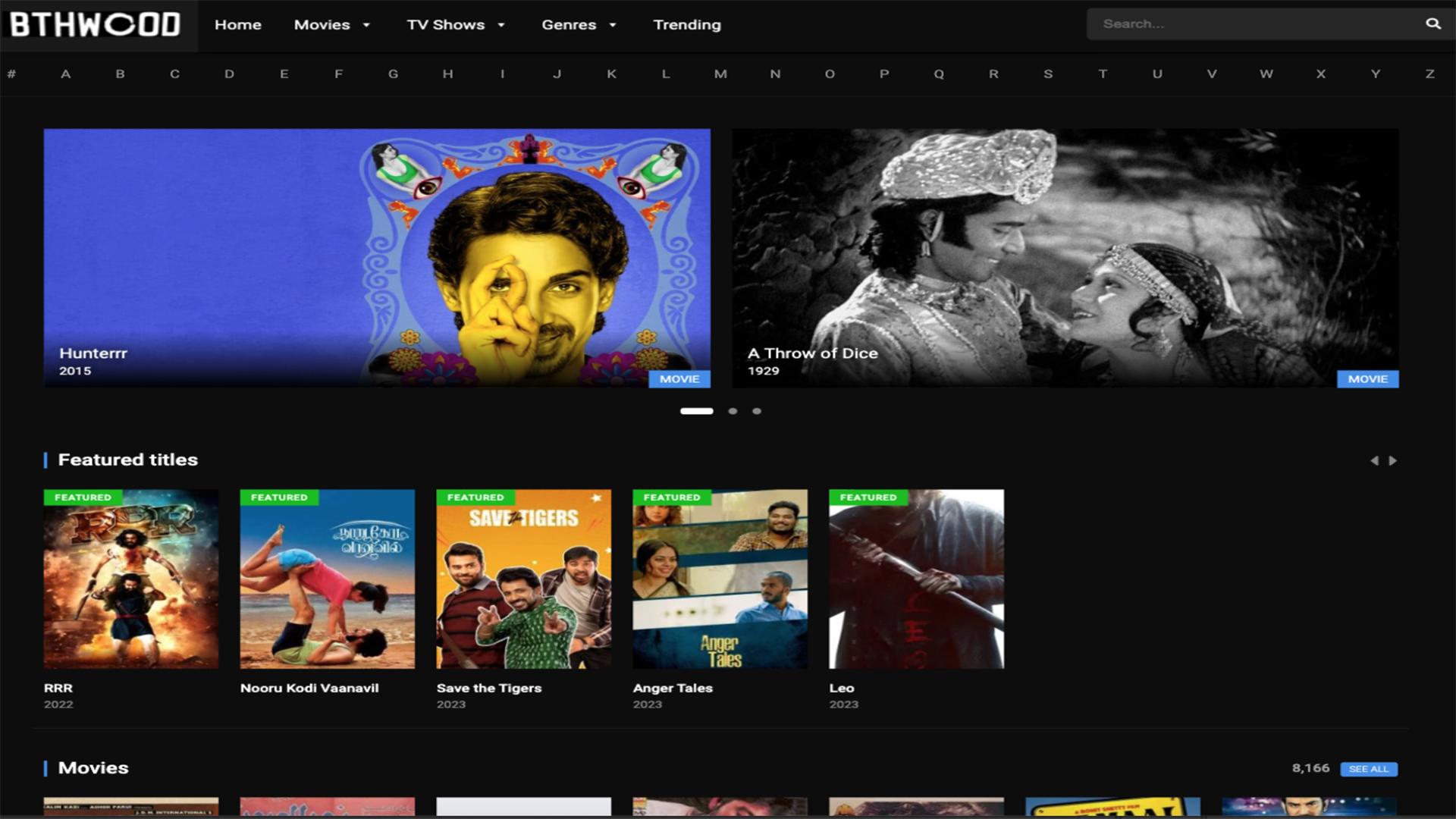This screenshot has width=1456, height=819.
Task: Open the Nooru Kodi Vaanavil poster
Action: [328, 579]
